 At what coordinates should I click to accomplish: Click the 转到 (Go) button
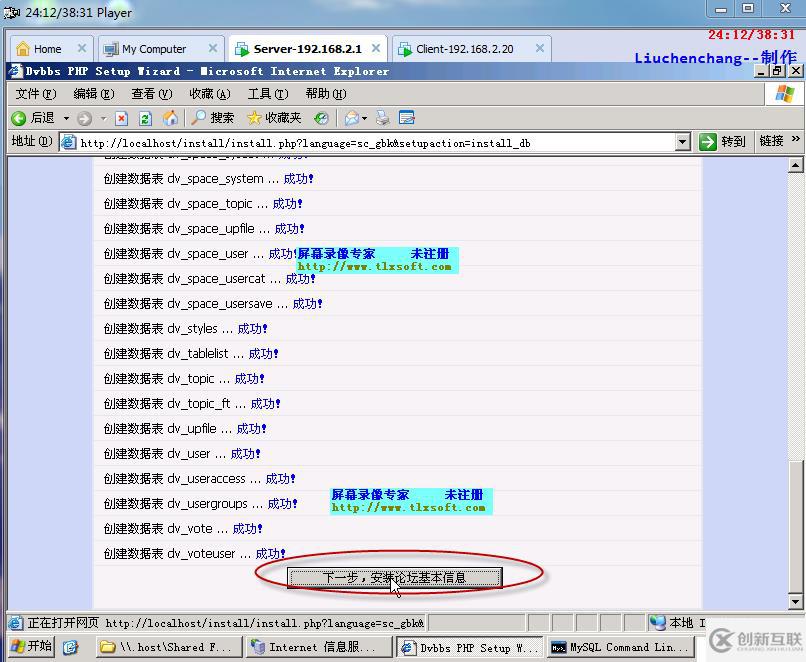722,141
